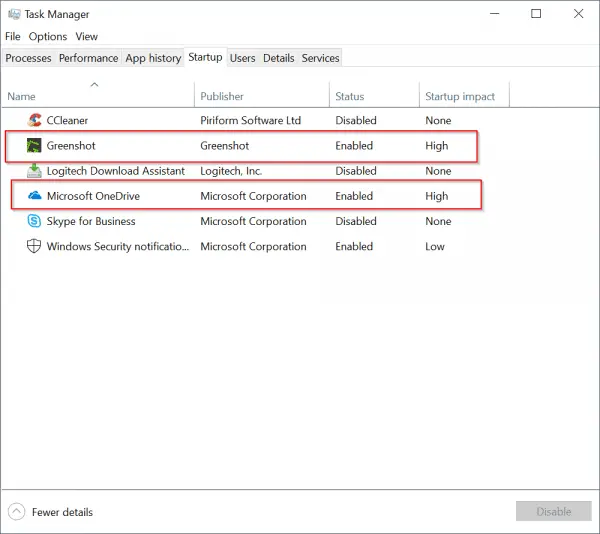Image resolution: width=600 pixels, height=534 pixels.
Task: Click Enabled status of Microsoft OneDrive
Action: click(354, 196)
